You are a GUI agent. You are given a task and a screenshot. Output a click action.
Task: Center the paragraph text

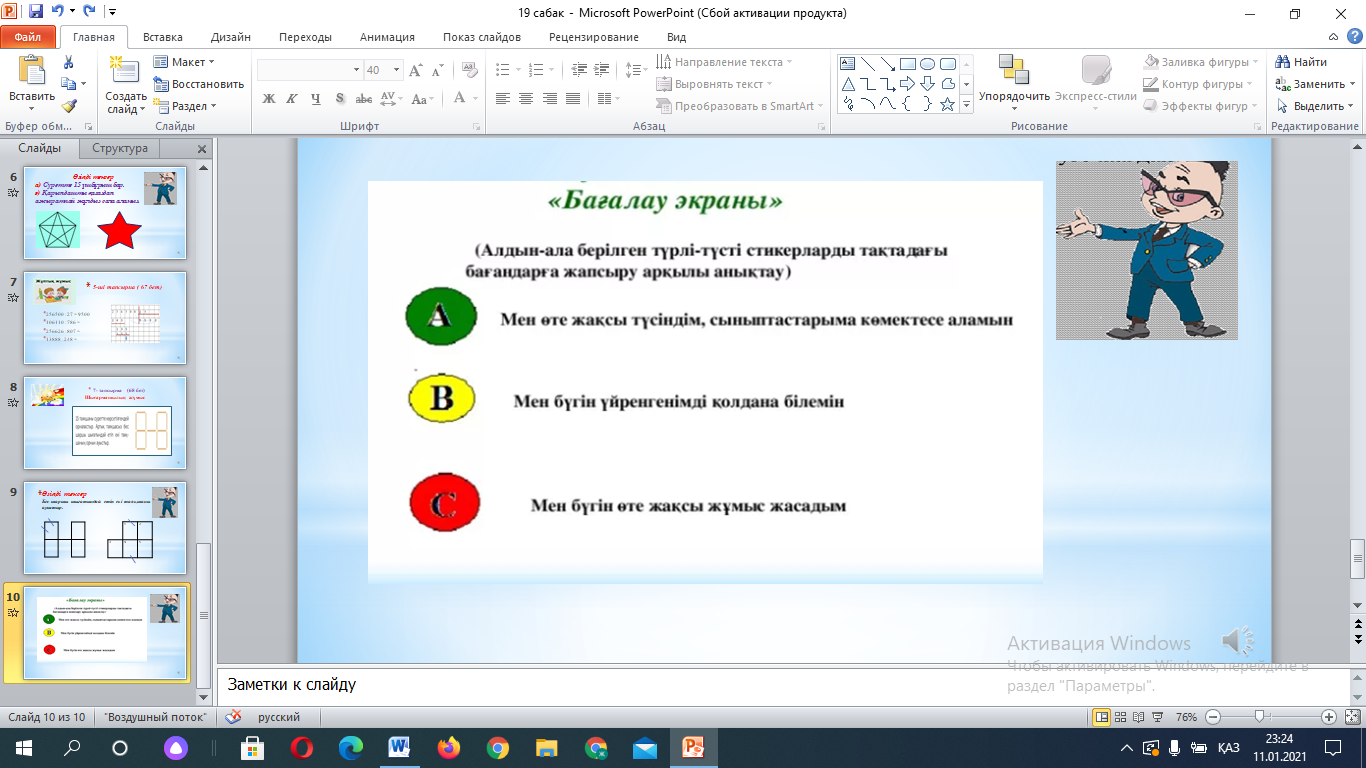(526, 98)
